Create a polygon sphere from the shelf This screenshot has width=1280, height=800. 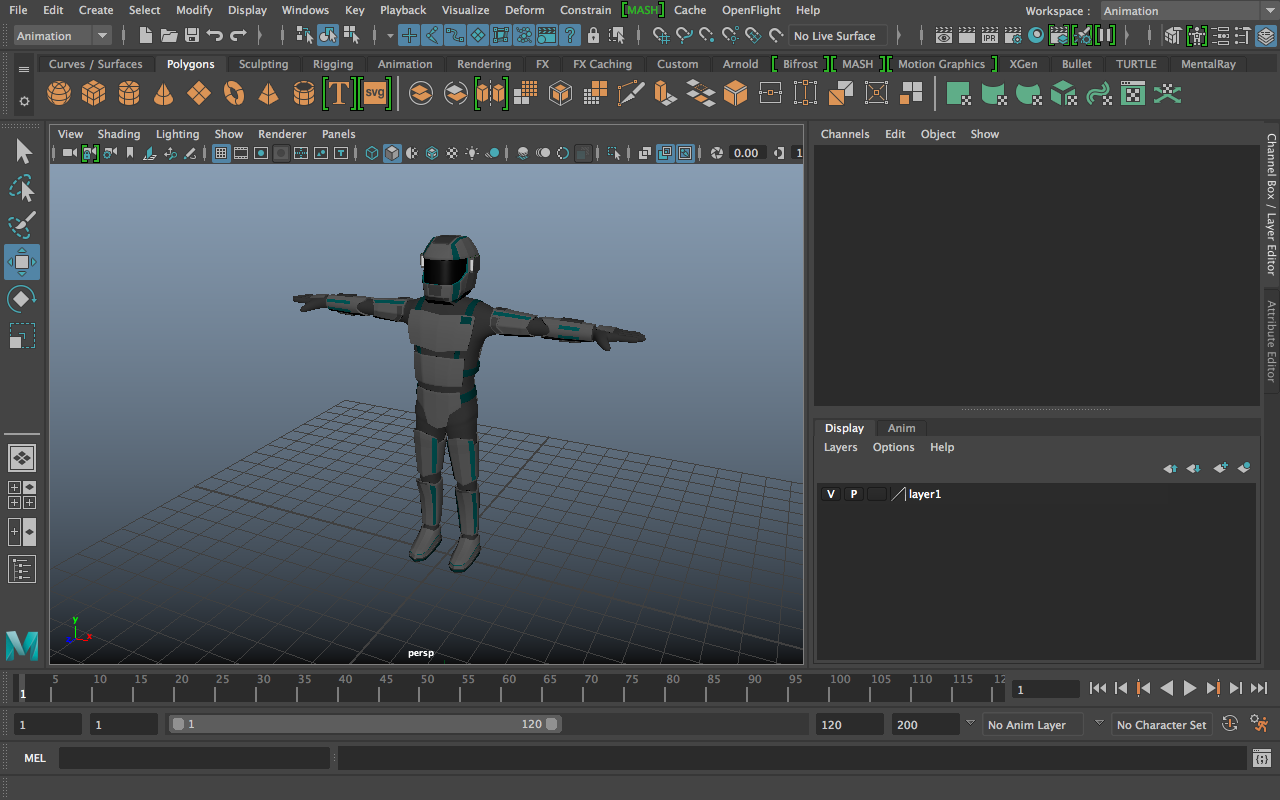point(59,94)
